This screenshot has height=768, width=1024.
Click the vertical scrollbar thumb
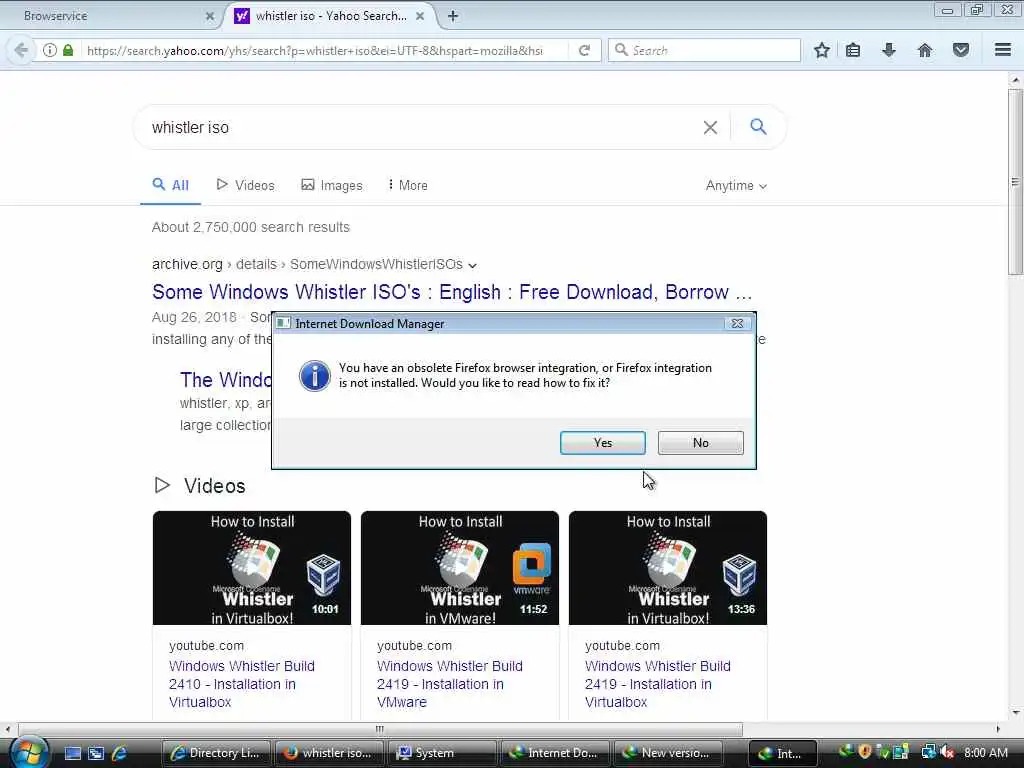pos(1015,182)
